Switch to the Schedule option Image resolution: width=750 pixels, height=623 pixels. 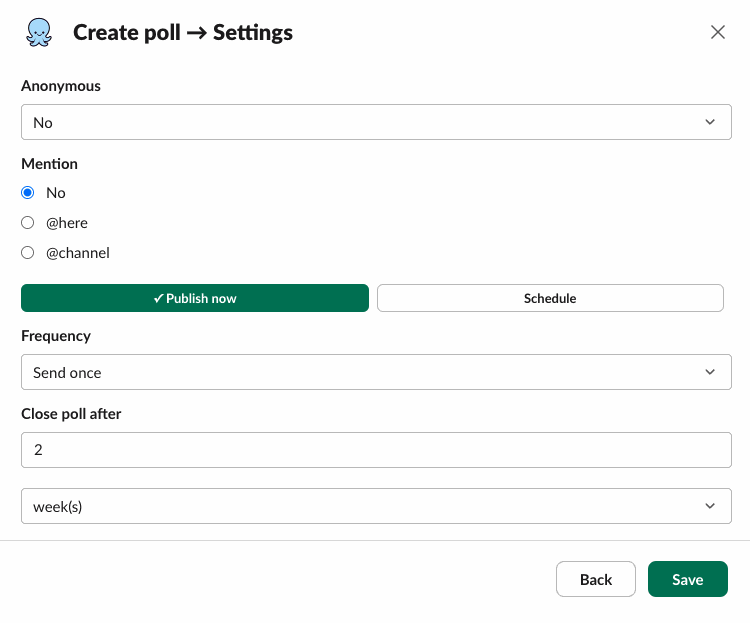(550, 298)
